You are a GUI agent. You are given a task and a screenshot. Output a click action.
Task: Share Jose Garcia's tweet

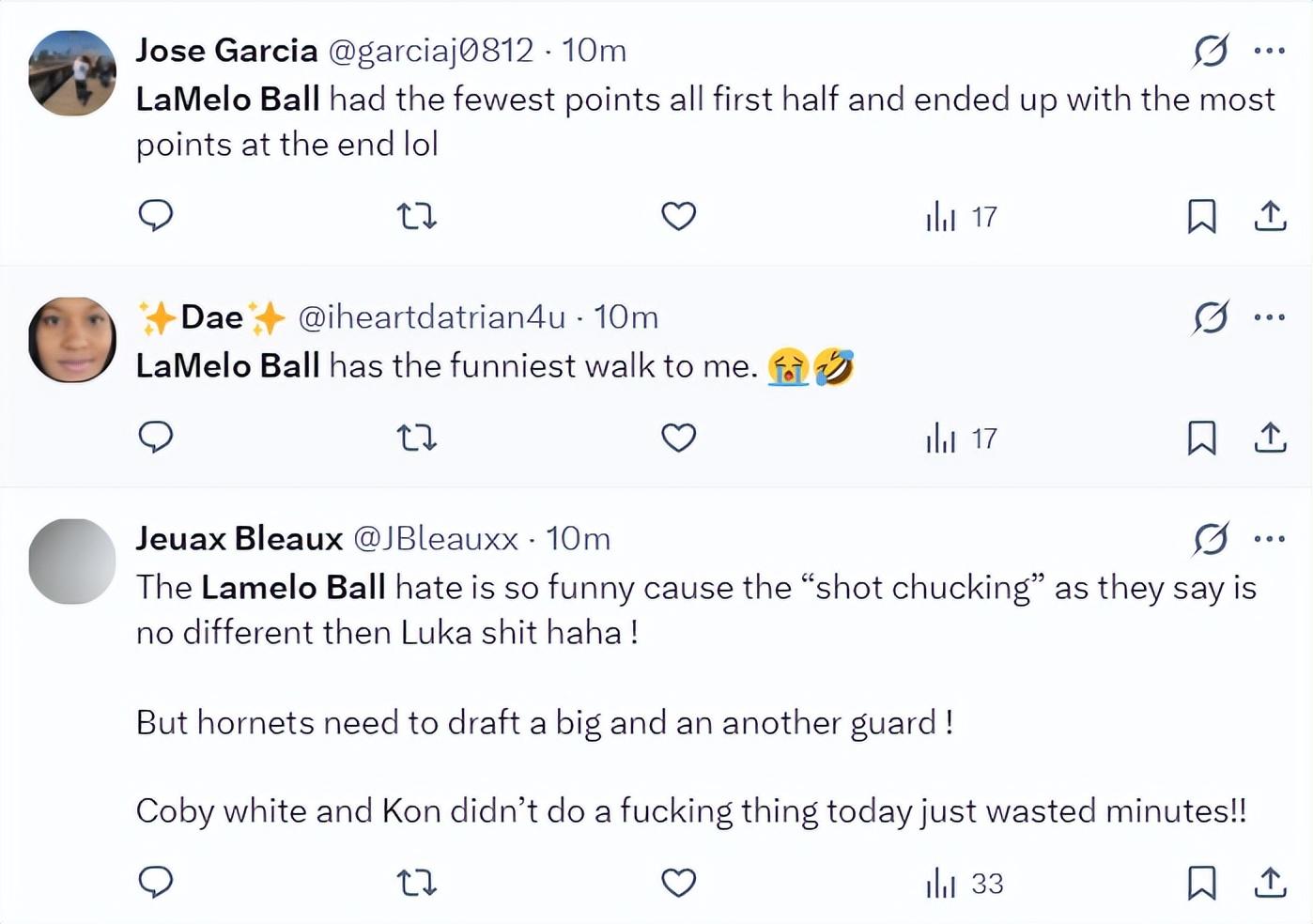pyautogui.click(x=1270, y=216)
